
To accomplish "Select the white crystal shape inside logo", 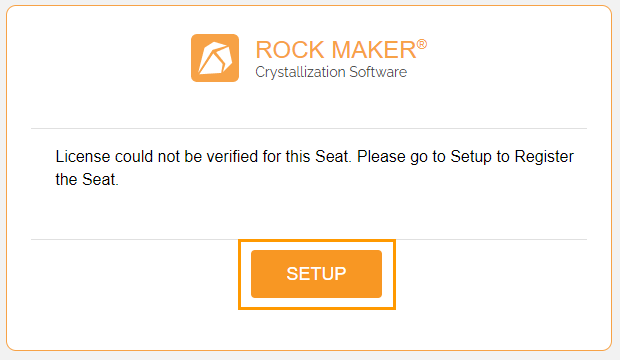I will point(215,58).
